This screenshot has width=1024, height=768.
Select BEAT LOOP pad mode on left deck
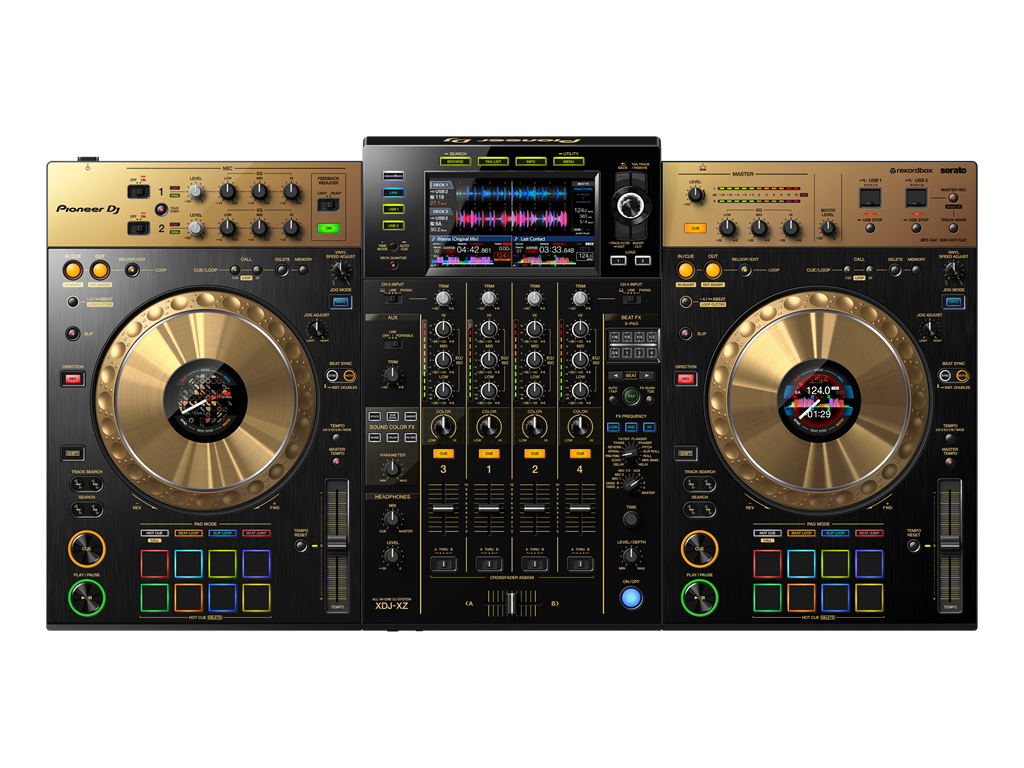188,533
